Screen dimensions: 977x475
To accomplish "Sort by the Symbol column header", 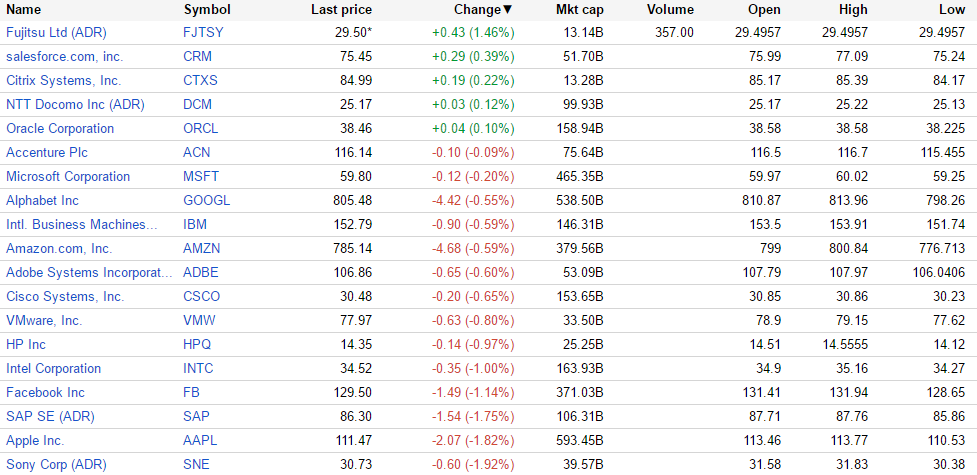I will (207, 9).
